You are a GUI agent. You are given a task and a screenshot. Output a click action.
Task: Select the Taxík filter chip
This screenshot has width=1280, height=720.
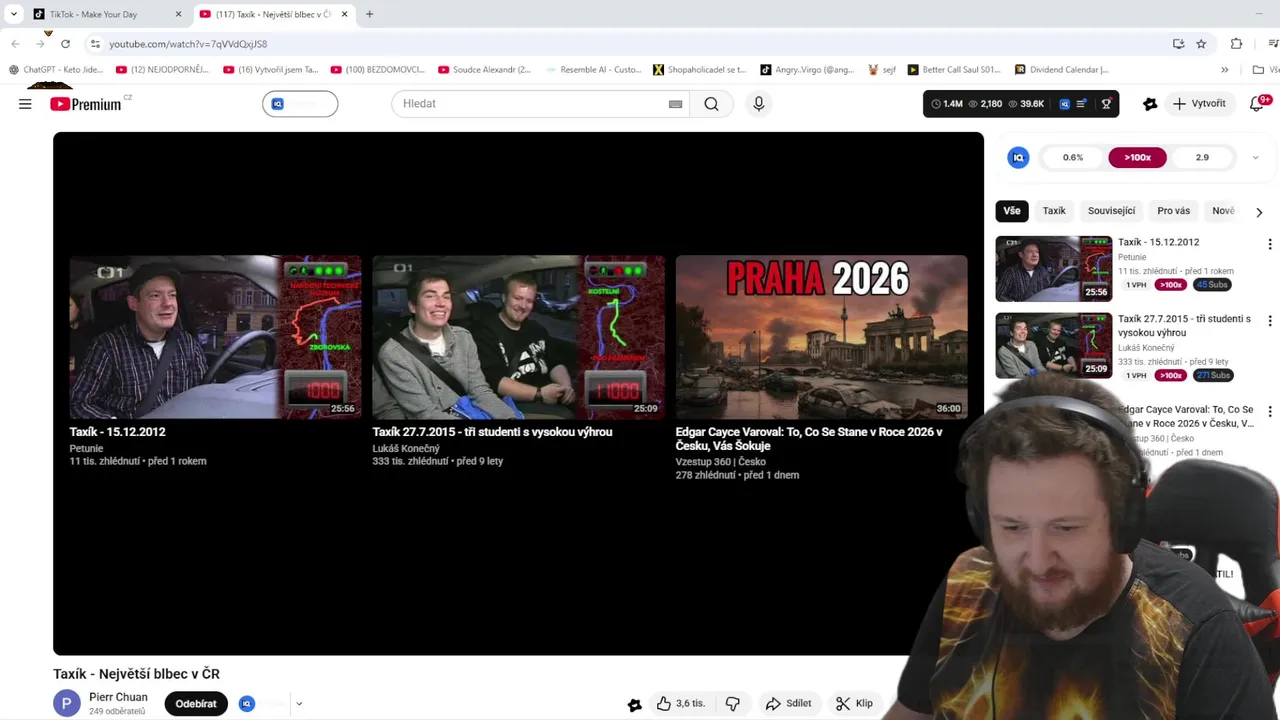pos(1054,211)
